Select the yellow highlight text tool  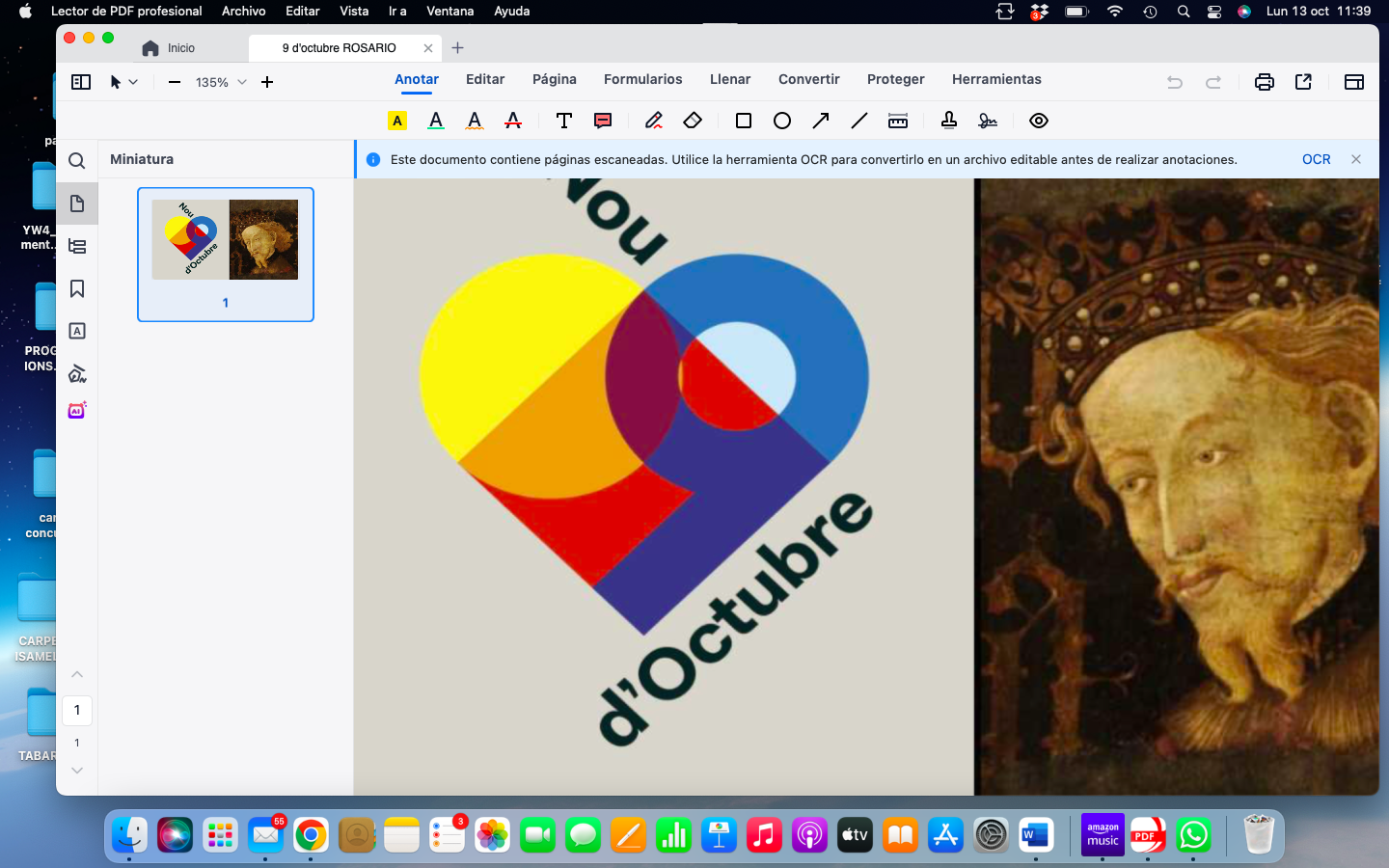(397, 121)
